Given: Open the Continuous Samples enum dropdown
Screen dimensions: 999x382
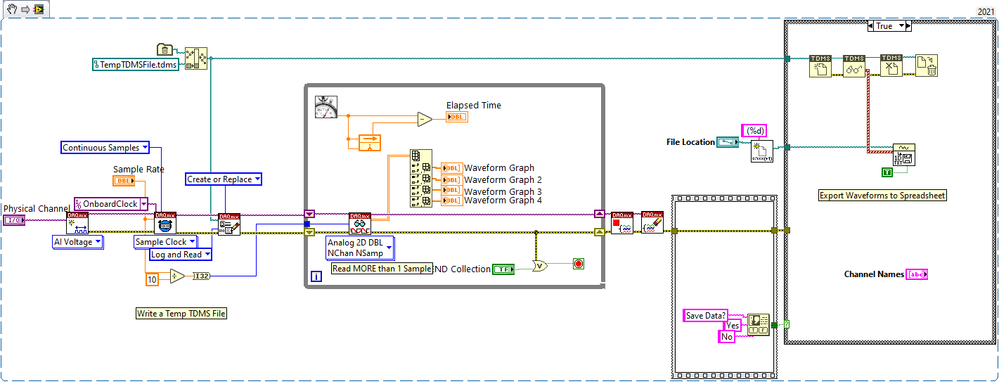Looking at the screenshot, I should pos(105,148).
